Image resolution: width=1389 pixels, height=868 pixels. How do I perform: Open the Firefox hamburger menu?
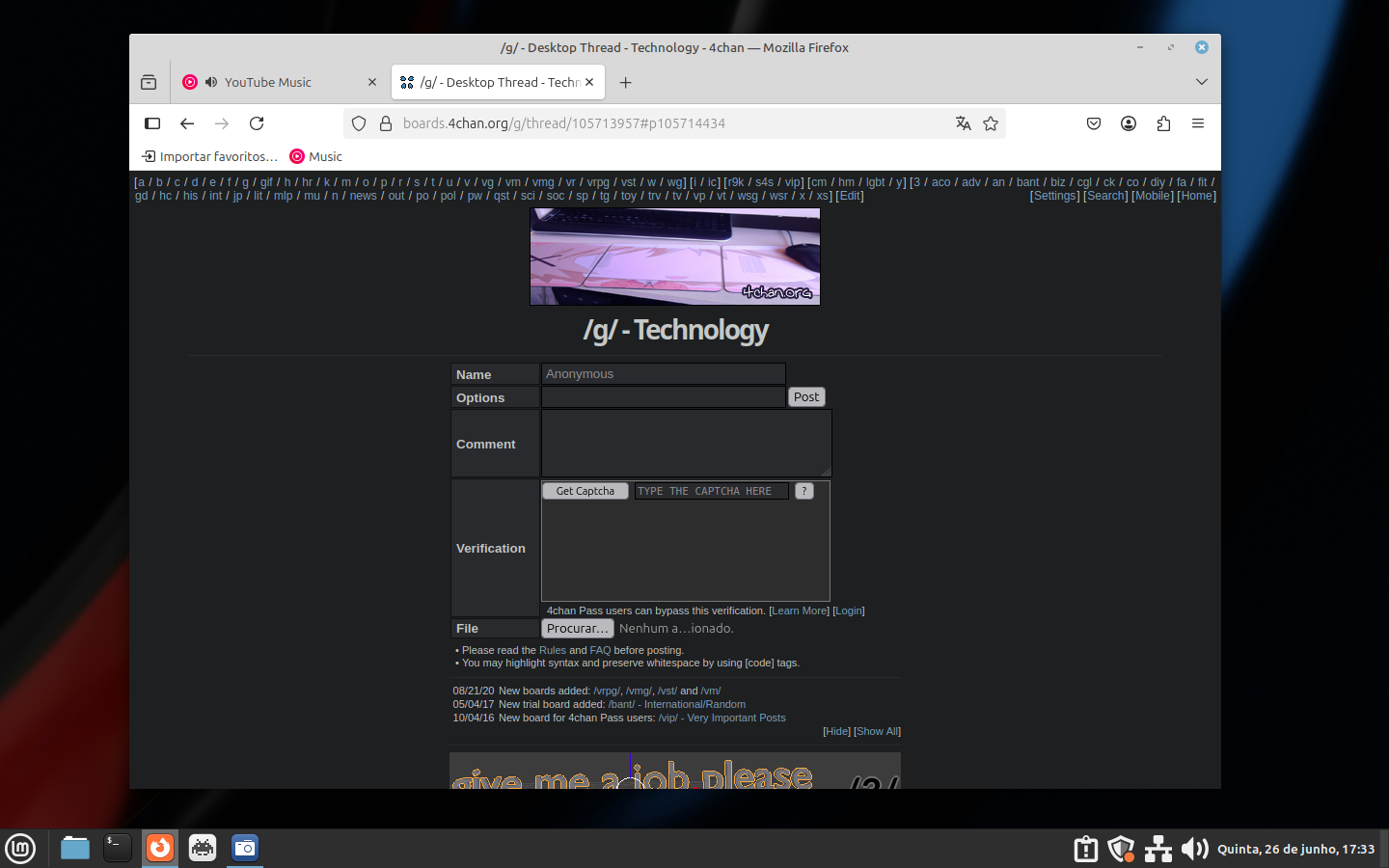(x=1198, y=123)
